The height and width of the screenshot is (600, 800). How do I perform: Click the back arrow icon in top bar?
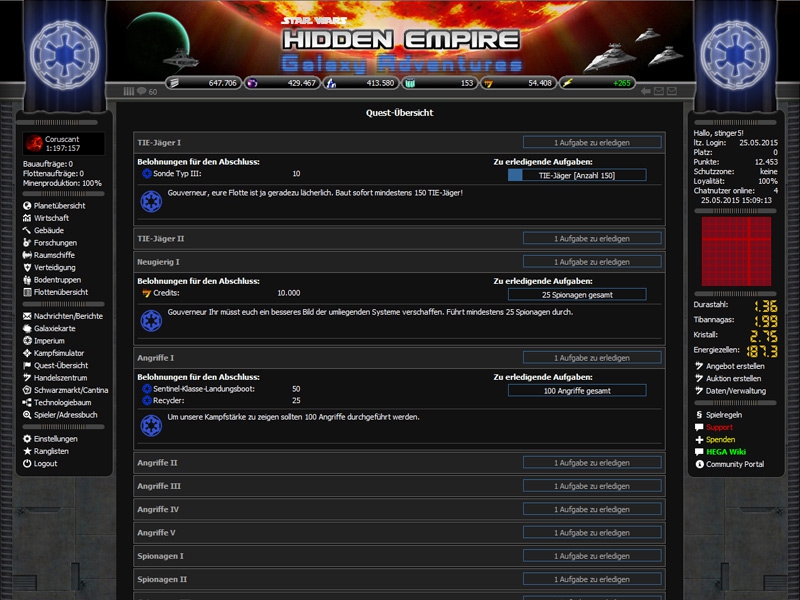pyautogui.click(x=645, y=91)
